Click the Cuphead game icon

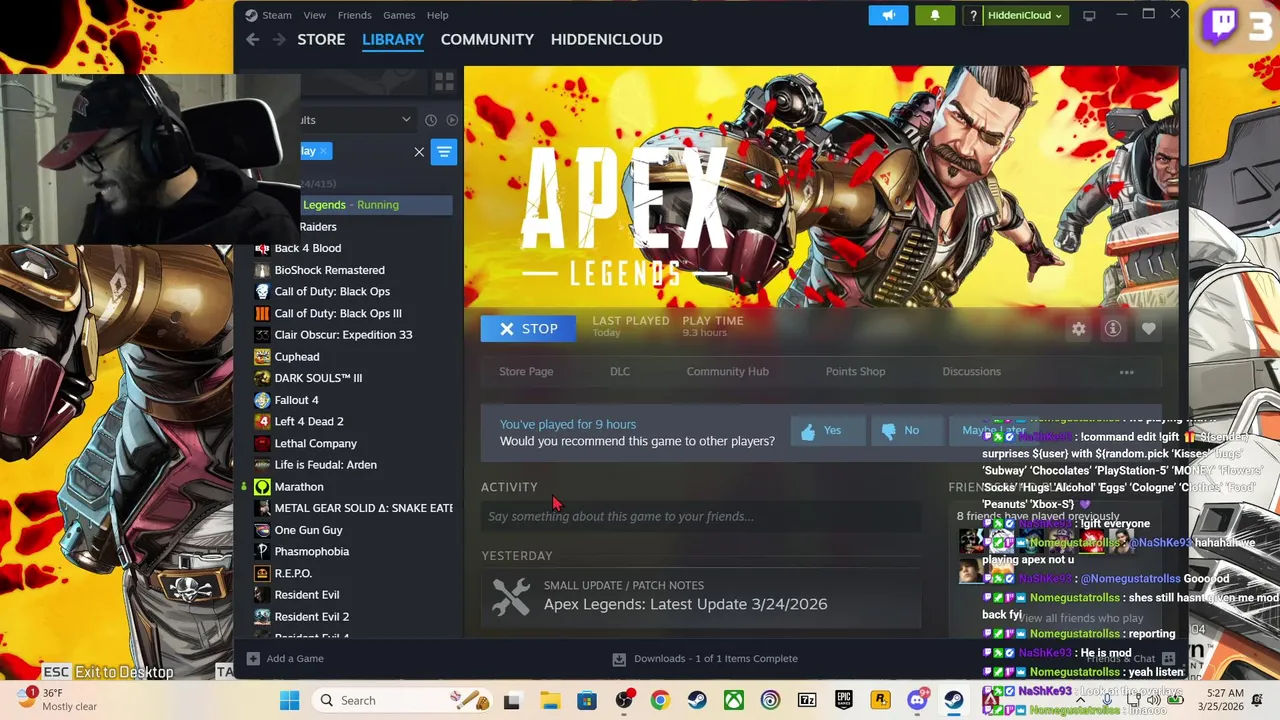pos(262,356)
